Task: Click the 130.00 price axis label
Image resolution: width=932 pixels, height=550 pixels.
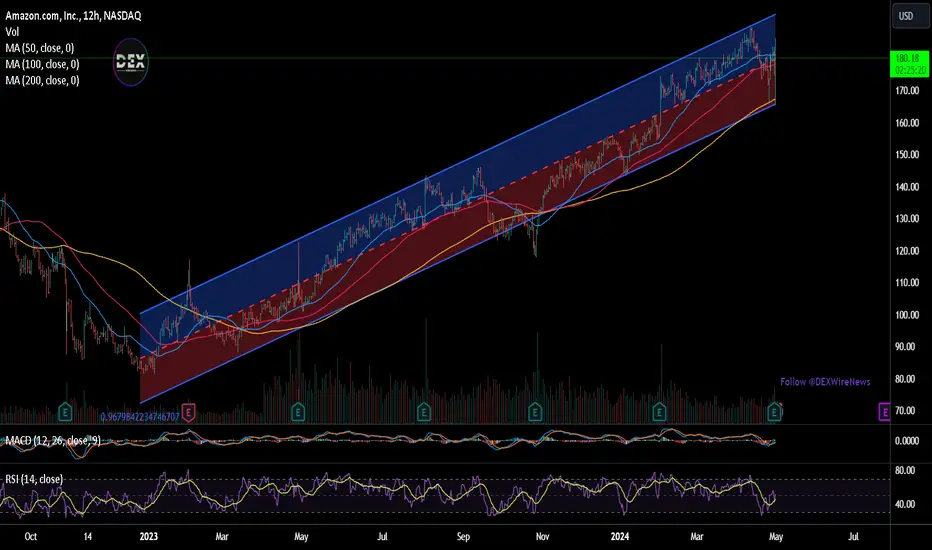Action: [x=907, y=218]
